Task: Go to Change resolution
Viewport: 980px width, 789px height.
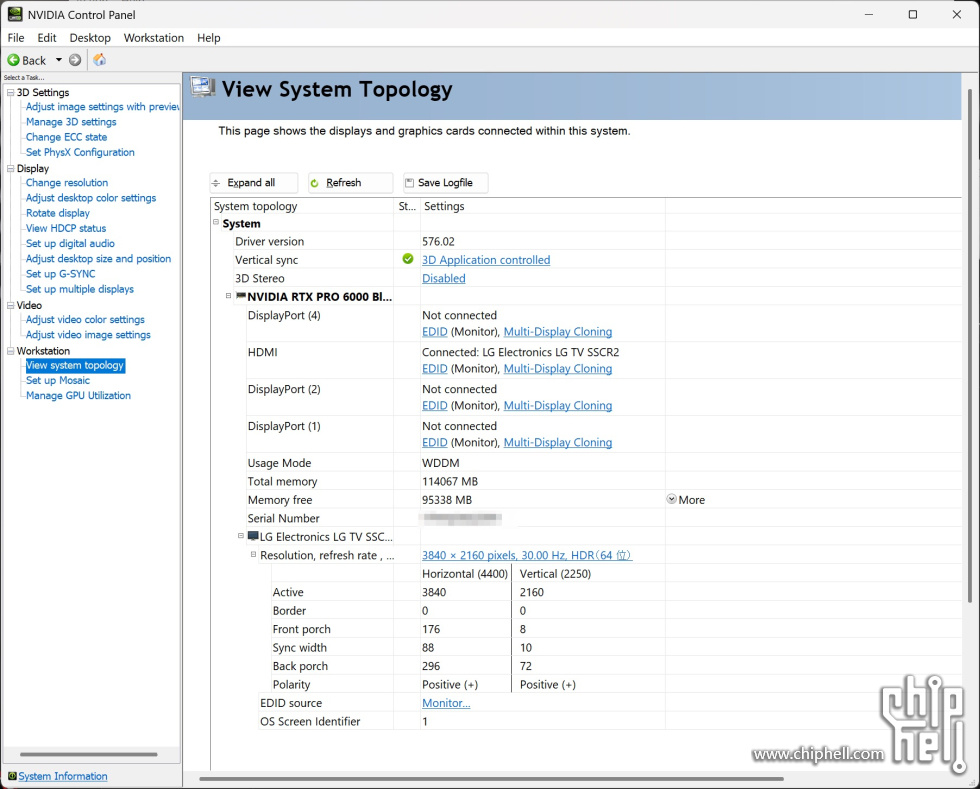Action: click(x=67, y=183)
